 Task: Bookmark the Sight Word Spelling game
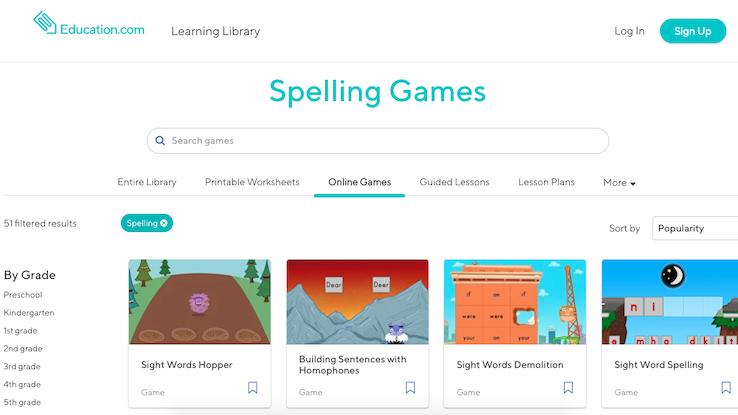tap(726, 387)
